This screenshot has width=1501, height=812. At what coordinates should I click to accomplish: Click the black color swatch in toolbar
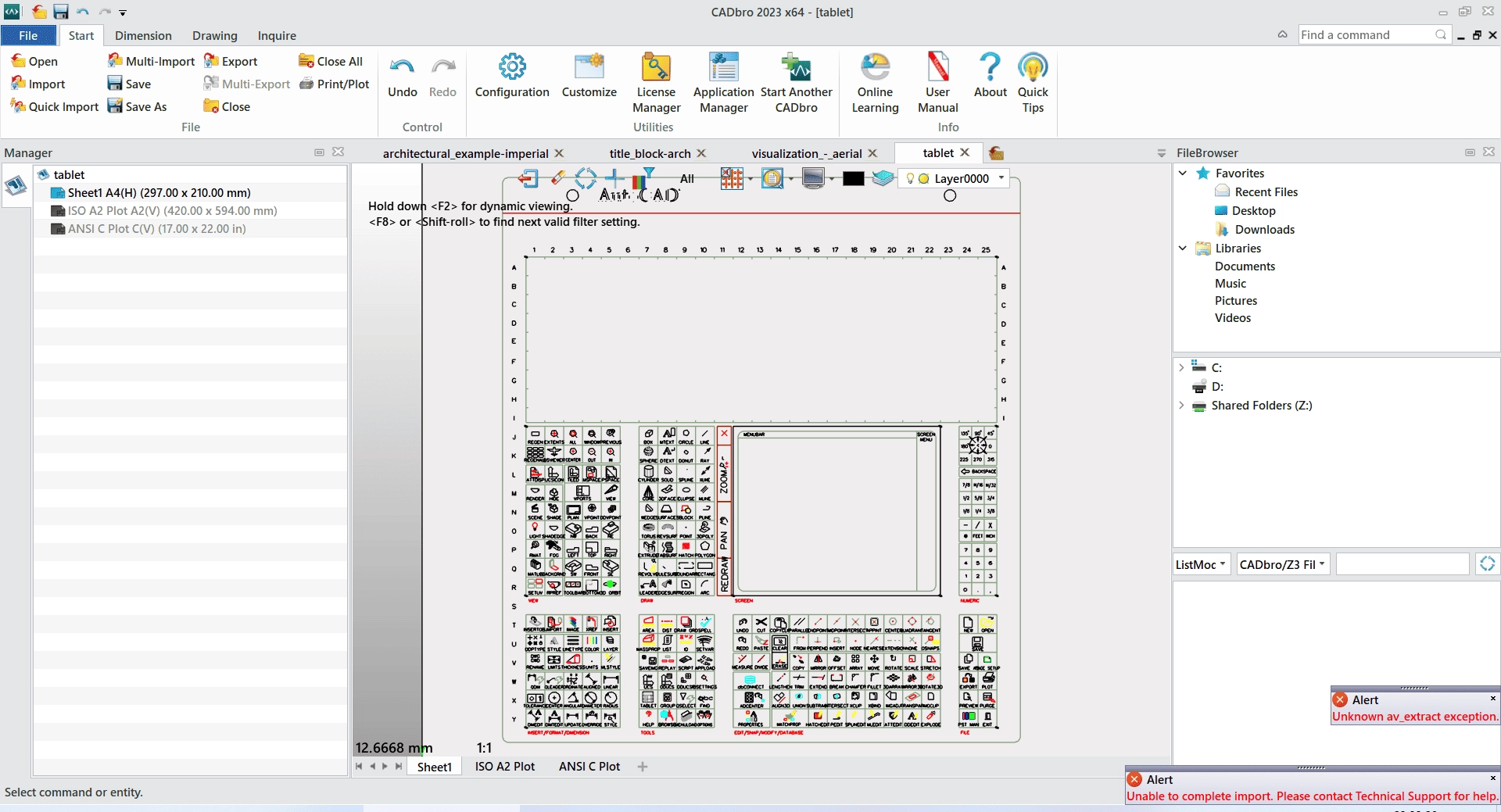[x=854, y=179]
